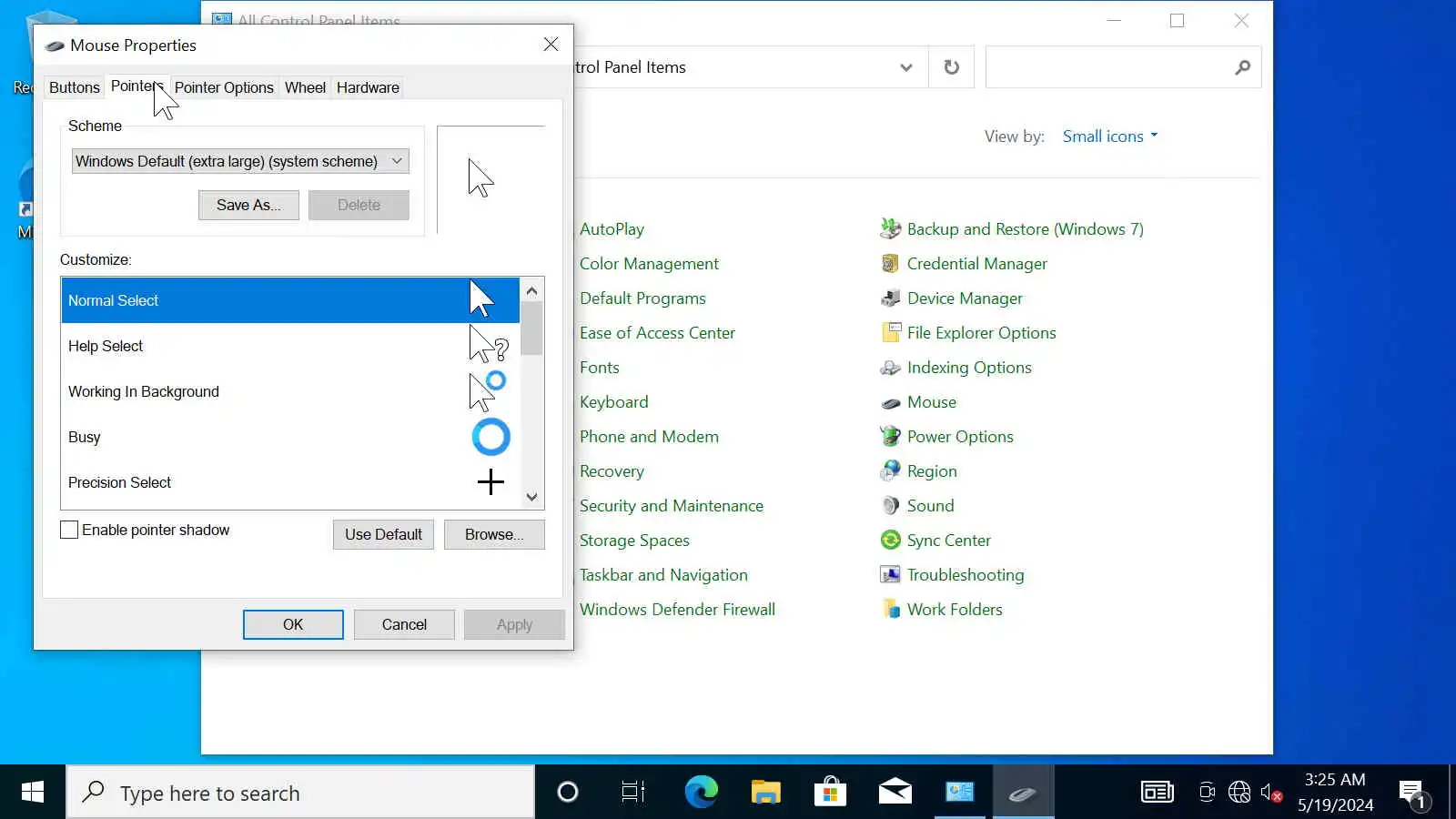
Task: Close the Mouse Properties dialog
Action: [x=551, y=45]
